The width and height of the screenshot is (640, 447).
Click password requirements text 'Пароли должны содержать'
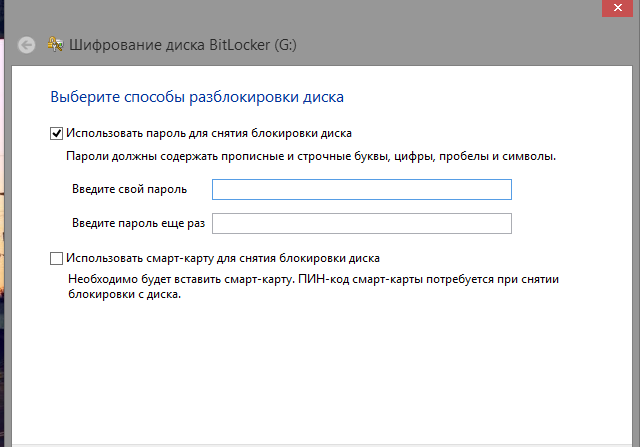click(x=142, y=156)
